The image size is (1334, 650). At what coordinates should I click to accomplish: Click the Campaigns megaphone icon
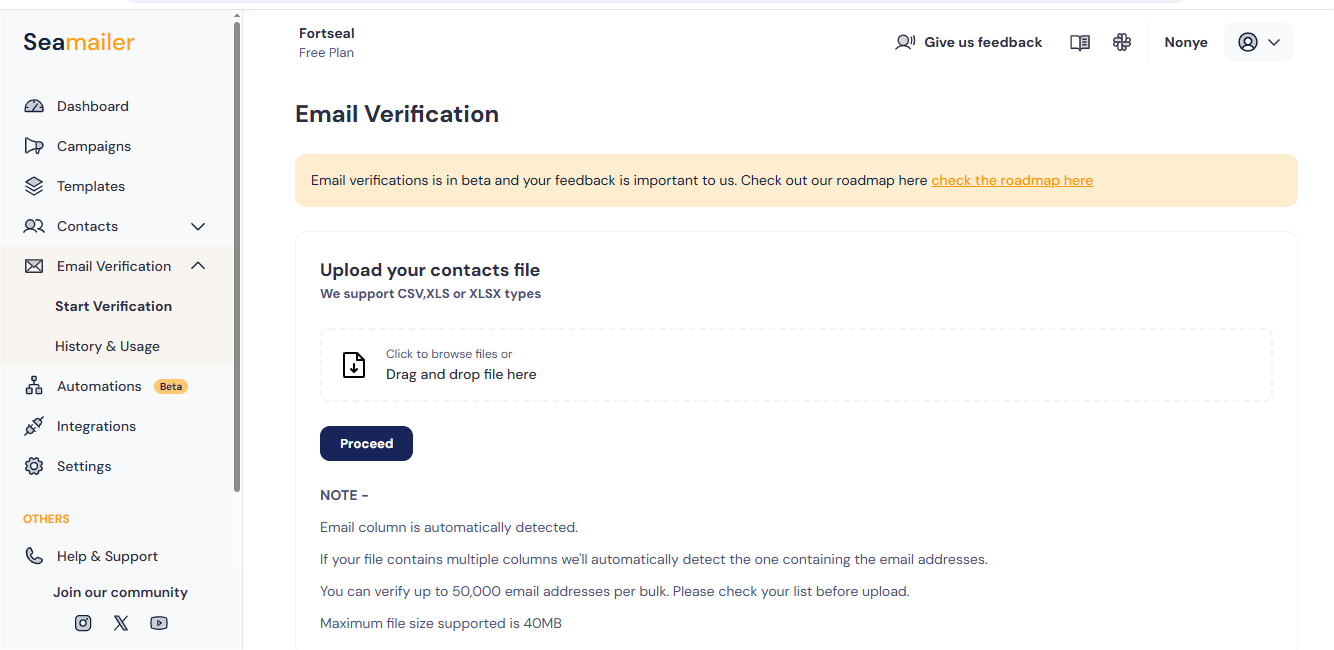point(34,146)
